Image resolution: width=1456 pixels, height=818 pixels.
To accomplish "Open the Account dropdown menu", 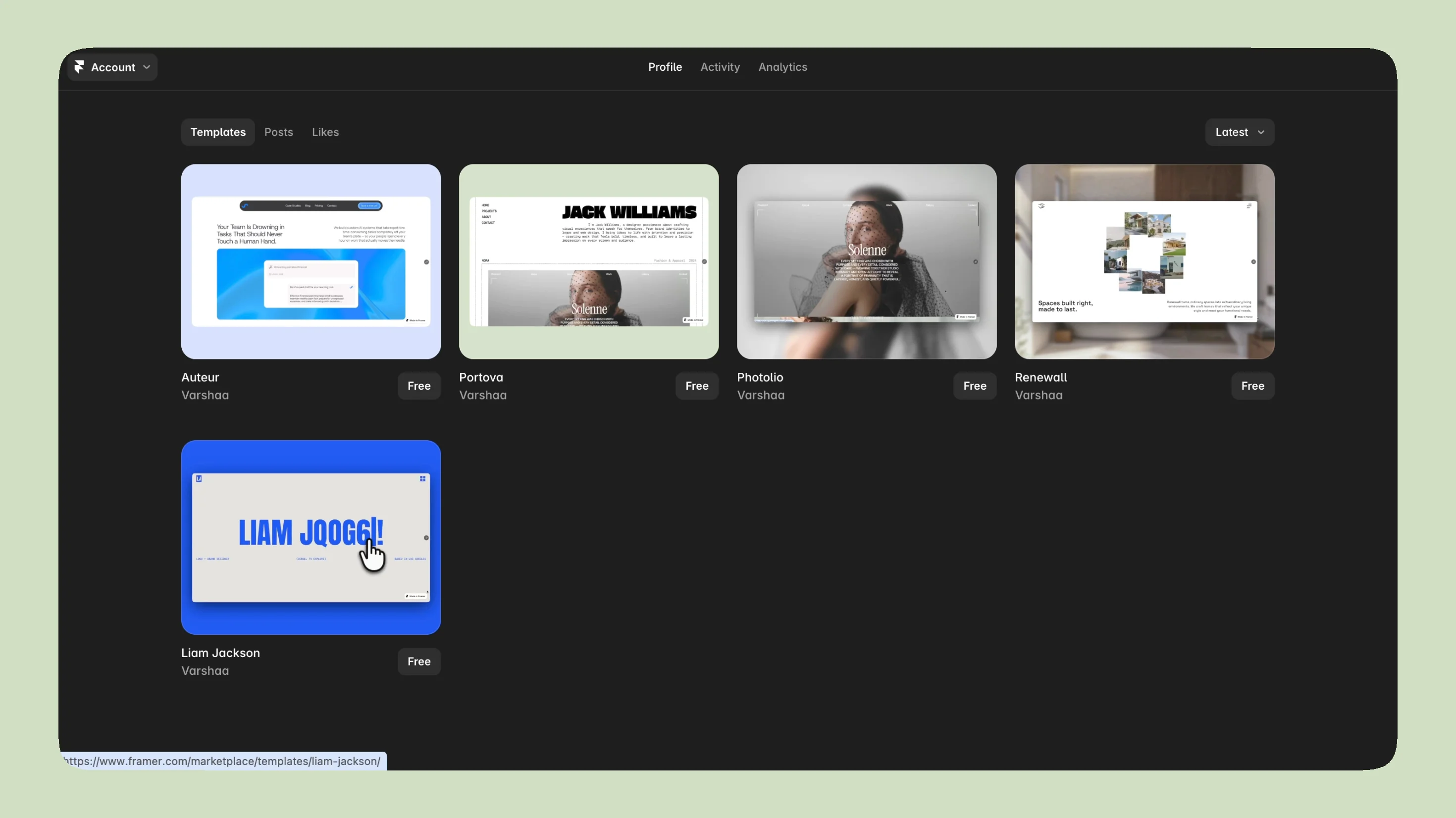I will 112,67.
